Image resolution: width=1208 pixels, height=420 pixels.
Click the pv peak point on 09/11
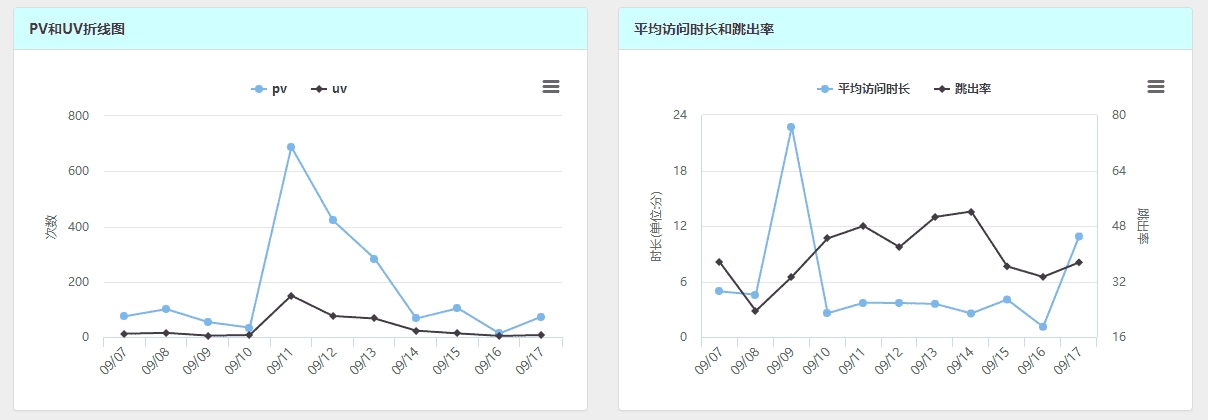point(291,147)
